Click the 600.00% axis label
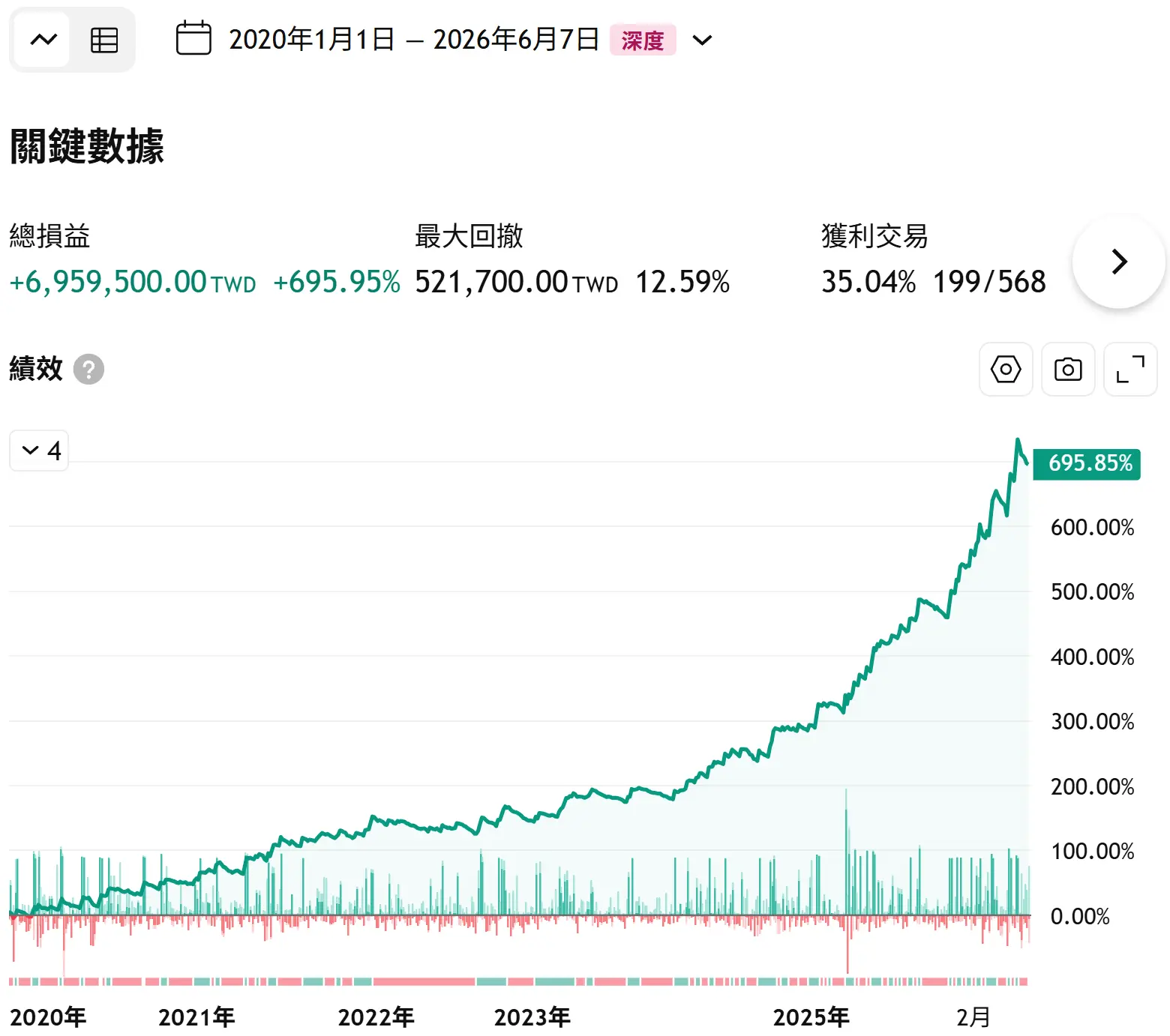The width and height of the screenshot is (1170, 1036). [x=1092, y=528]
